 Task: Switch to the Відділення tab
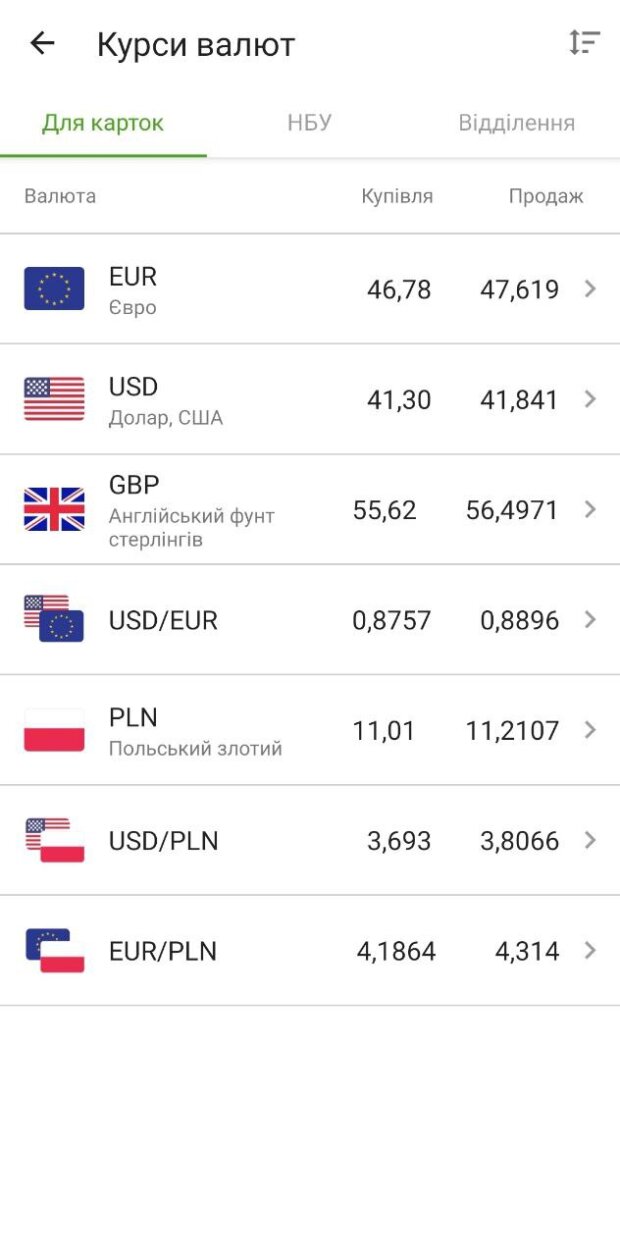point(516,123)
